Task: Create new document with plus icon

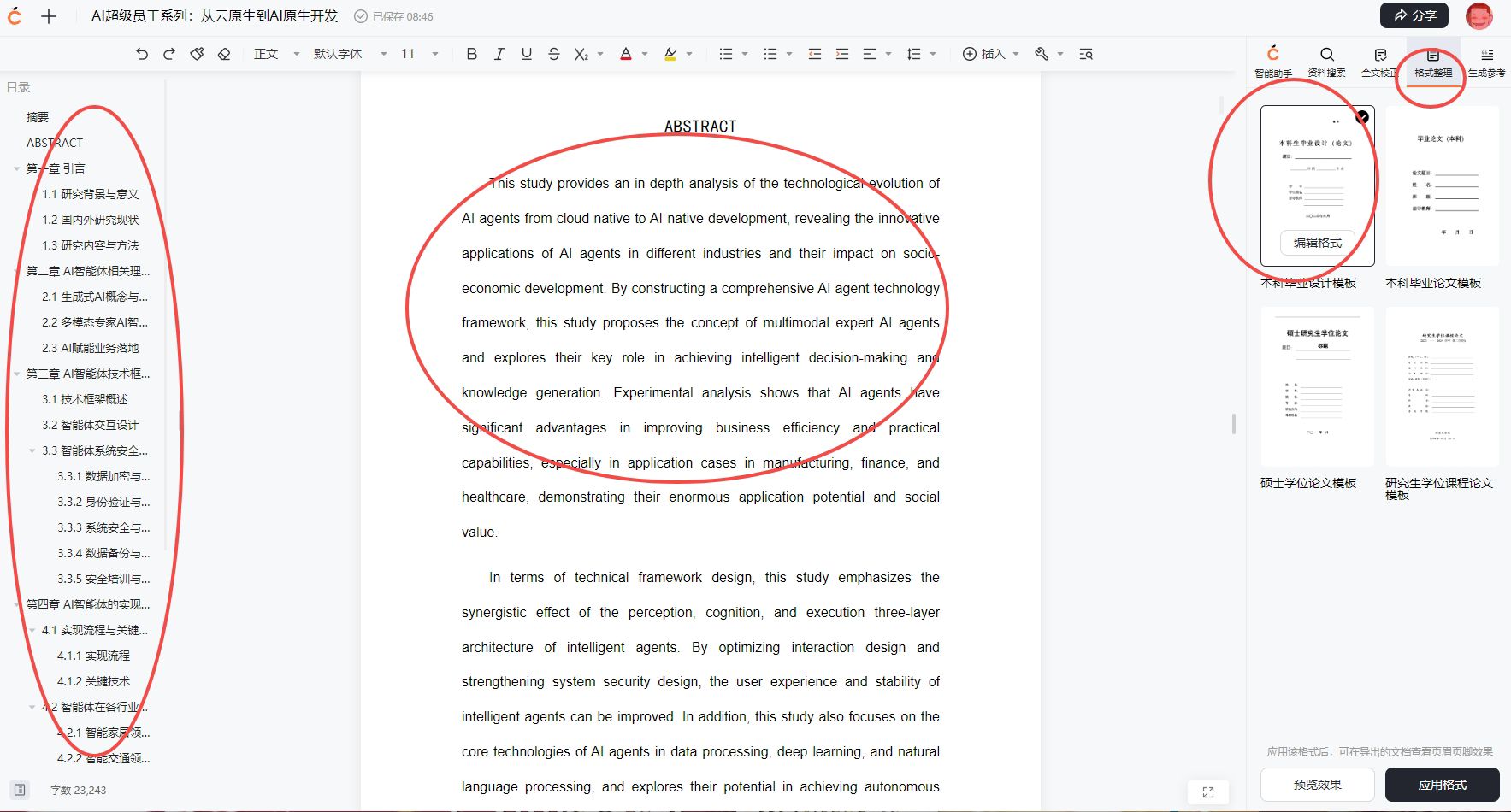Action: point(49,16)
